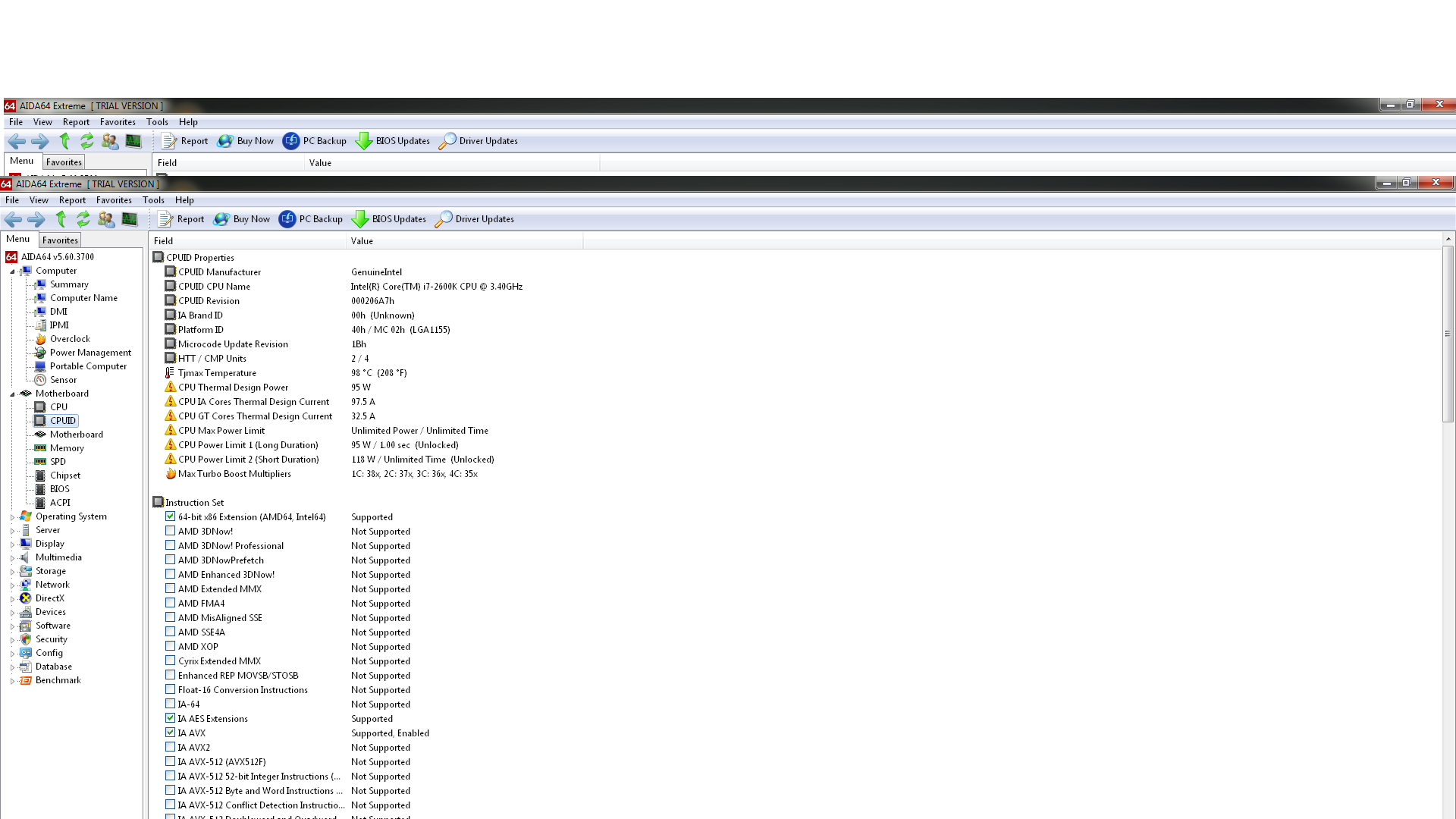Toggle the Cyrix Extended MMX checkbox

170,661
